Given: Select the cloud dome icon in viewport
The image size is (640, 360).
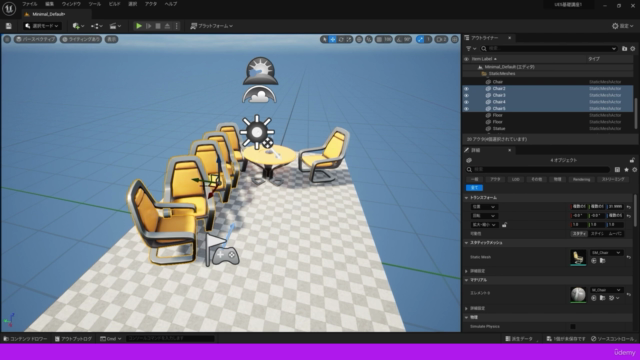Looking at the screenshot, I should pos(259,95).
